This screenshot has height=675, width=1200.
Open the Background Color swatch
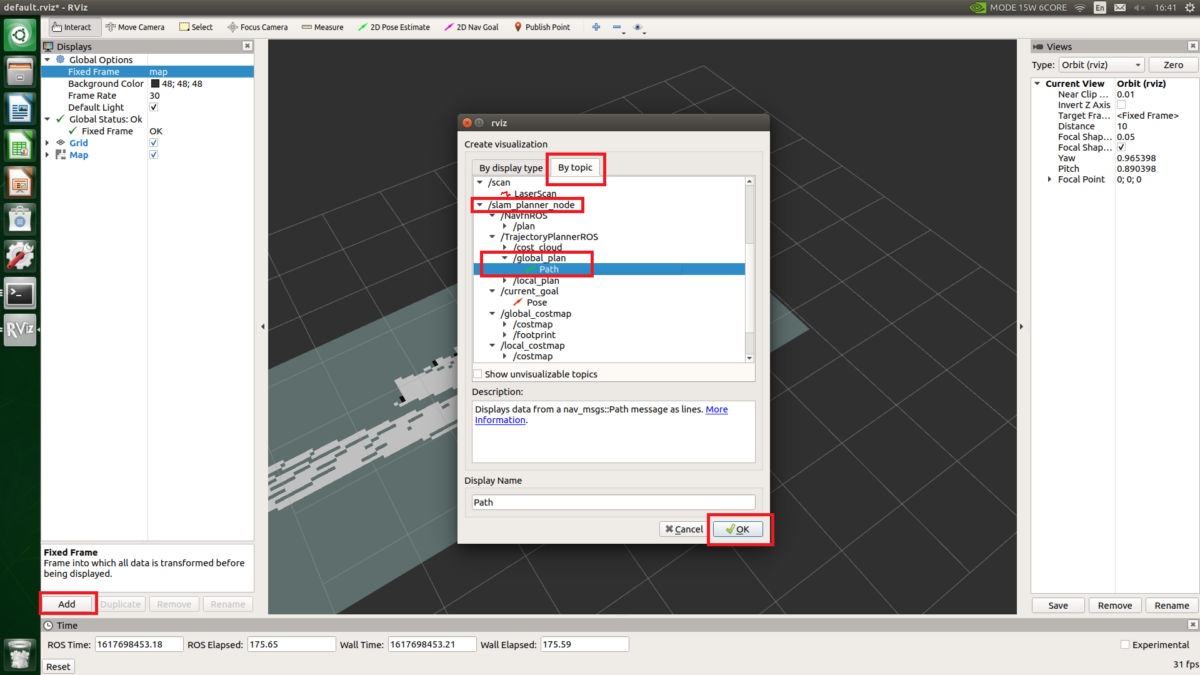click(153, 83)
